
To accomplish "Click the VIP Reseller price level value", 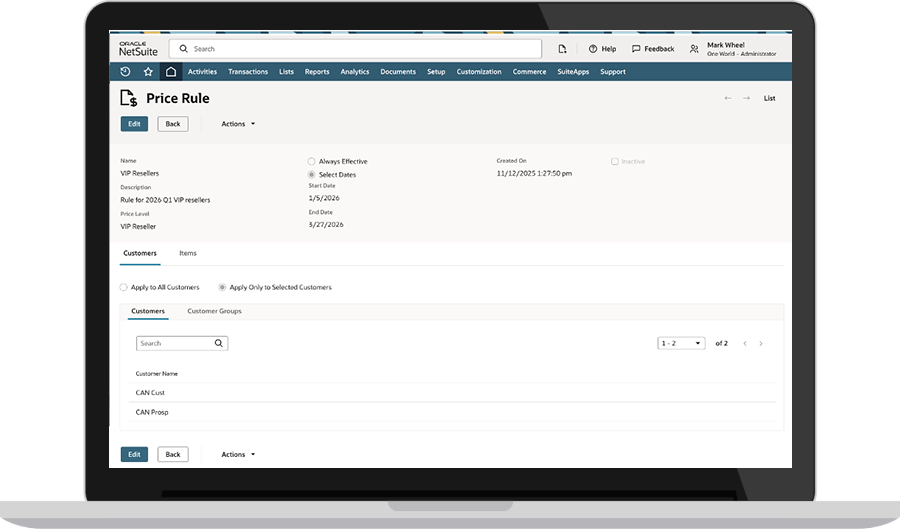I will (138, 227).
